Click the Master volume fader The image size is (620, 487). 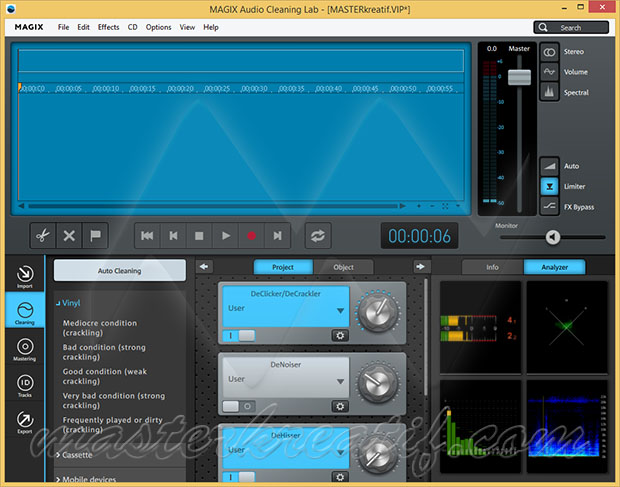point(519,77)
